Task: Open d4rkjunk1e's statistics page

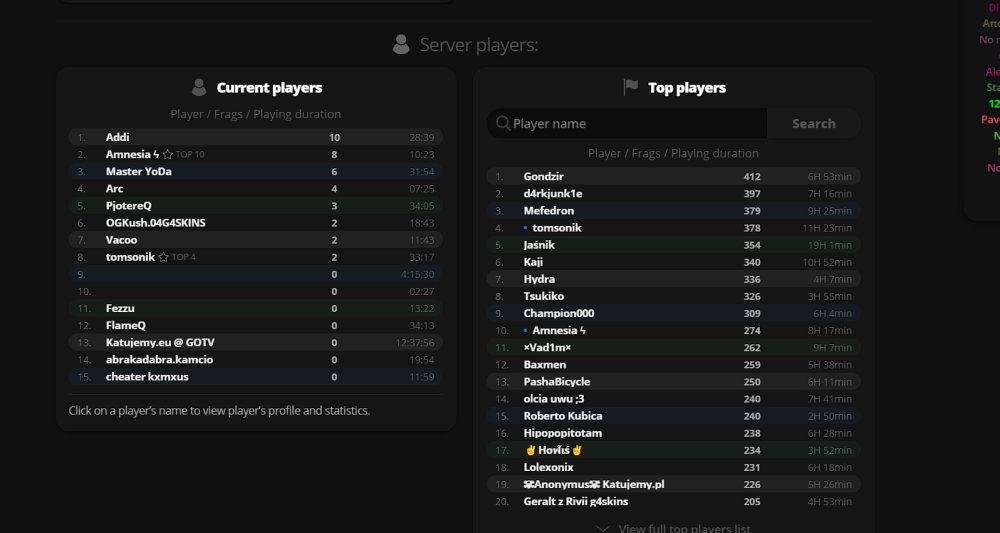Action: [552, 193]
